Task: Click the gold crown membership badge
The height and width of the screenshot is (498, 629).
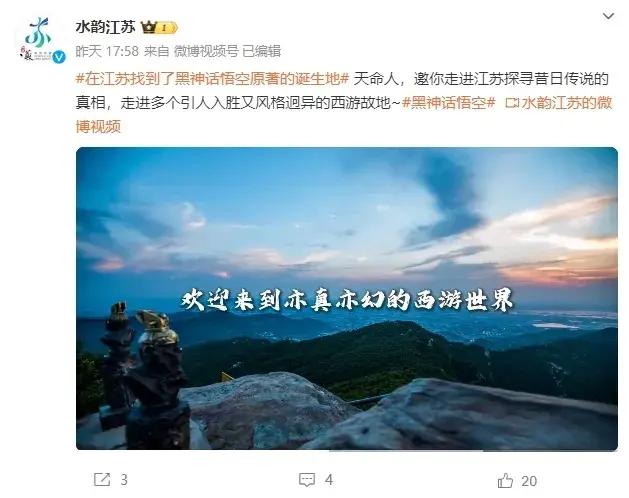Action: (159, 28)
